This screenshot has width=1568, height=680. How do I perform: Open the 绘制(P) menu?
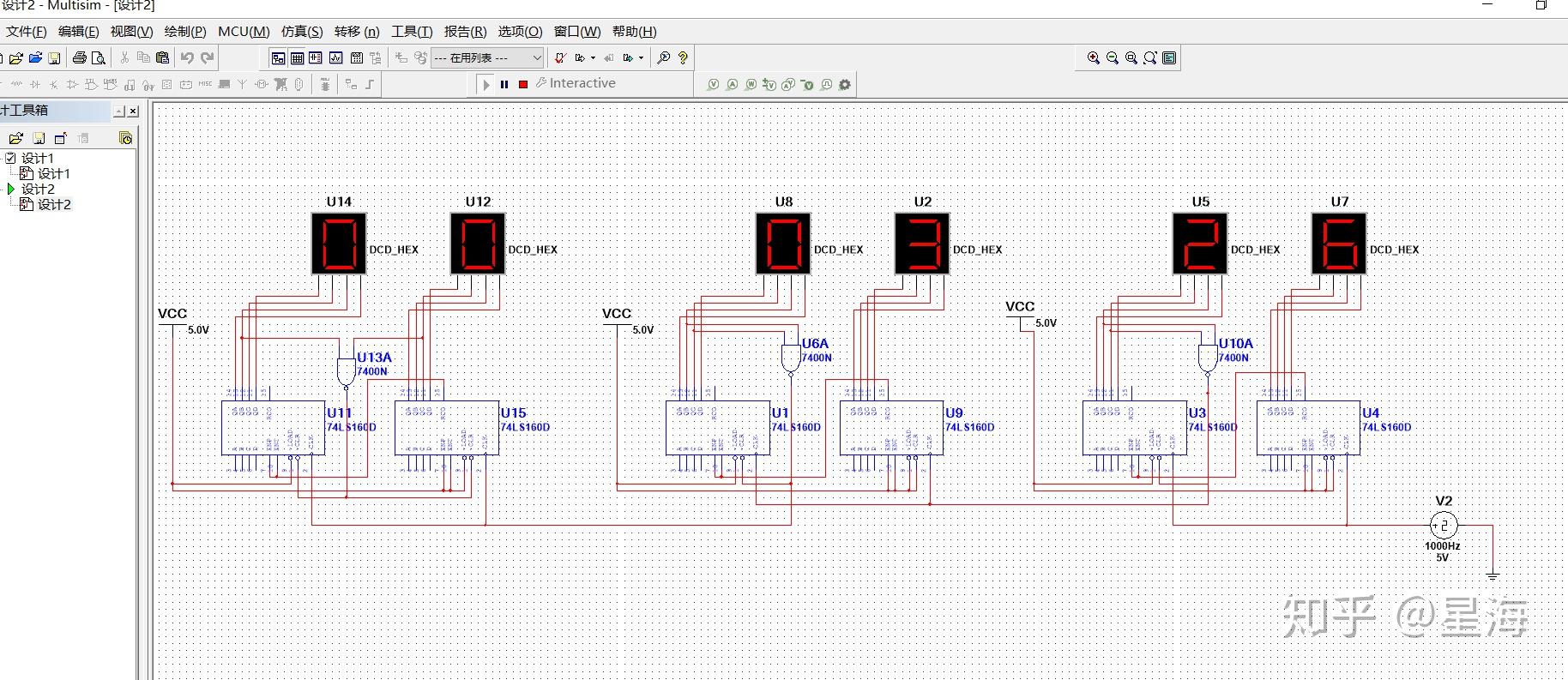click(x=185, y=32)
